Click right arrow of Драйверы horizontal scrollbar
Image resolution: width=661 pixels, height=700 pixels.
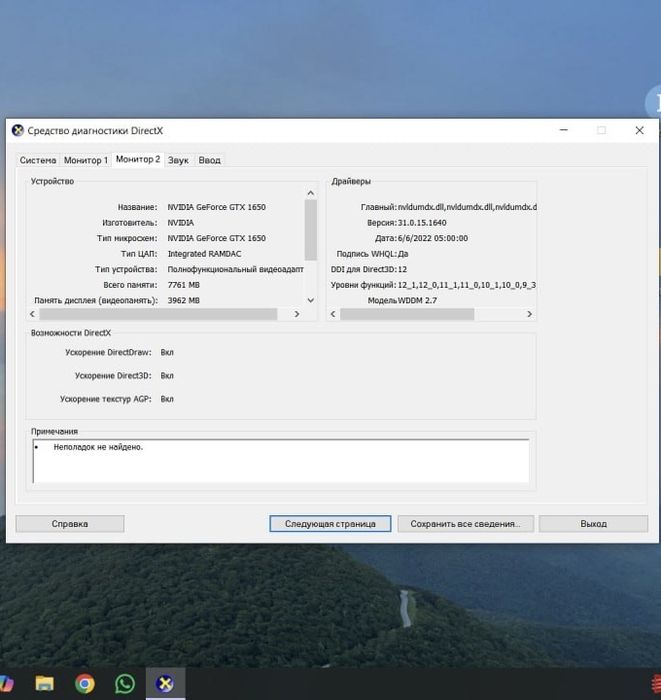click(x=529, y=314)
